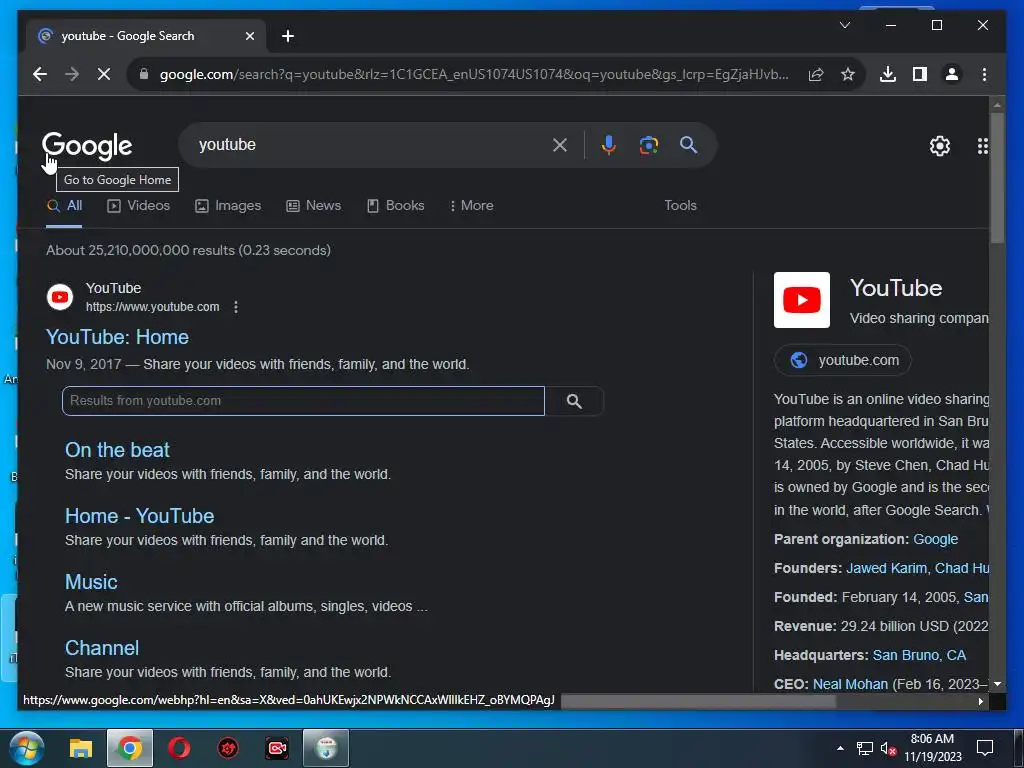The height and width of the screenshot is (768, 1024).
Task: Open the Jawed Karim founder link
Action: pyautogui.click(x=886, y=568)
